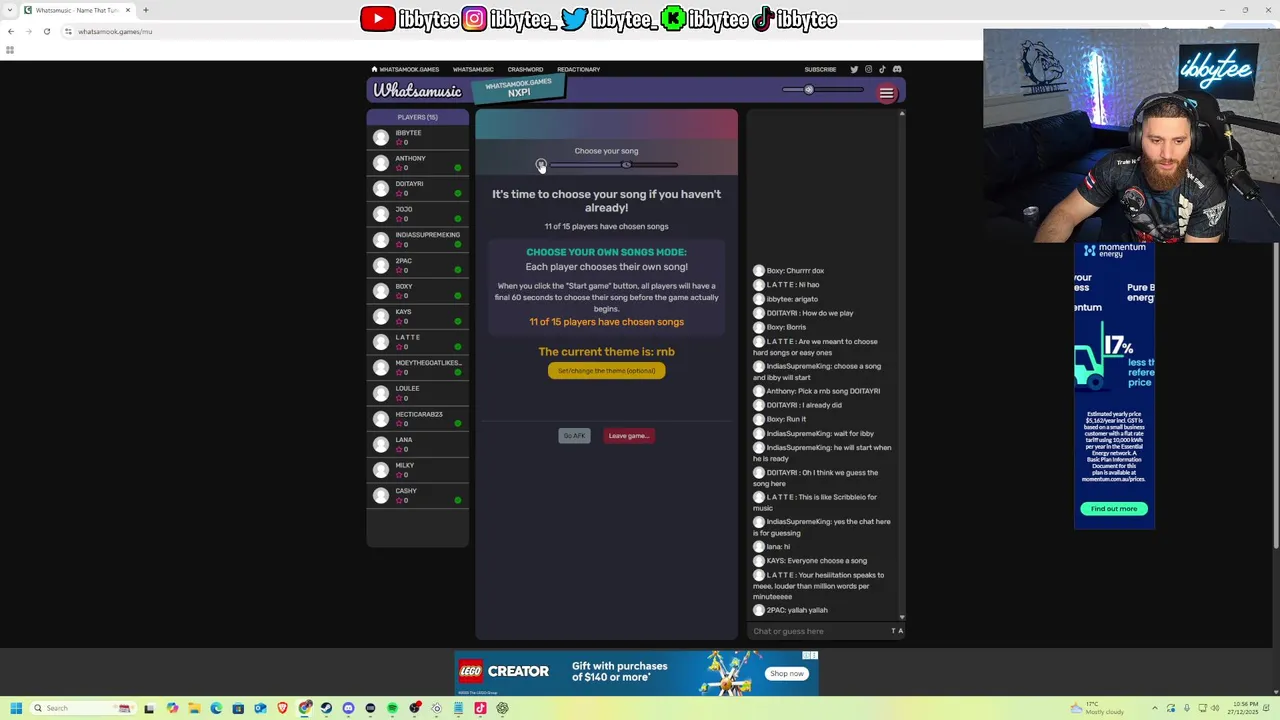Open the hamburger menu in Whatsamusic header
The width and height of the screenshot is (1280, 720).
coord(886,93)
